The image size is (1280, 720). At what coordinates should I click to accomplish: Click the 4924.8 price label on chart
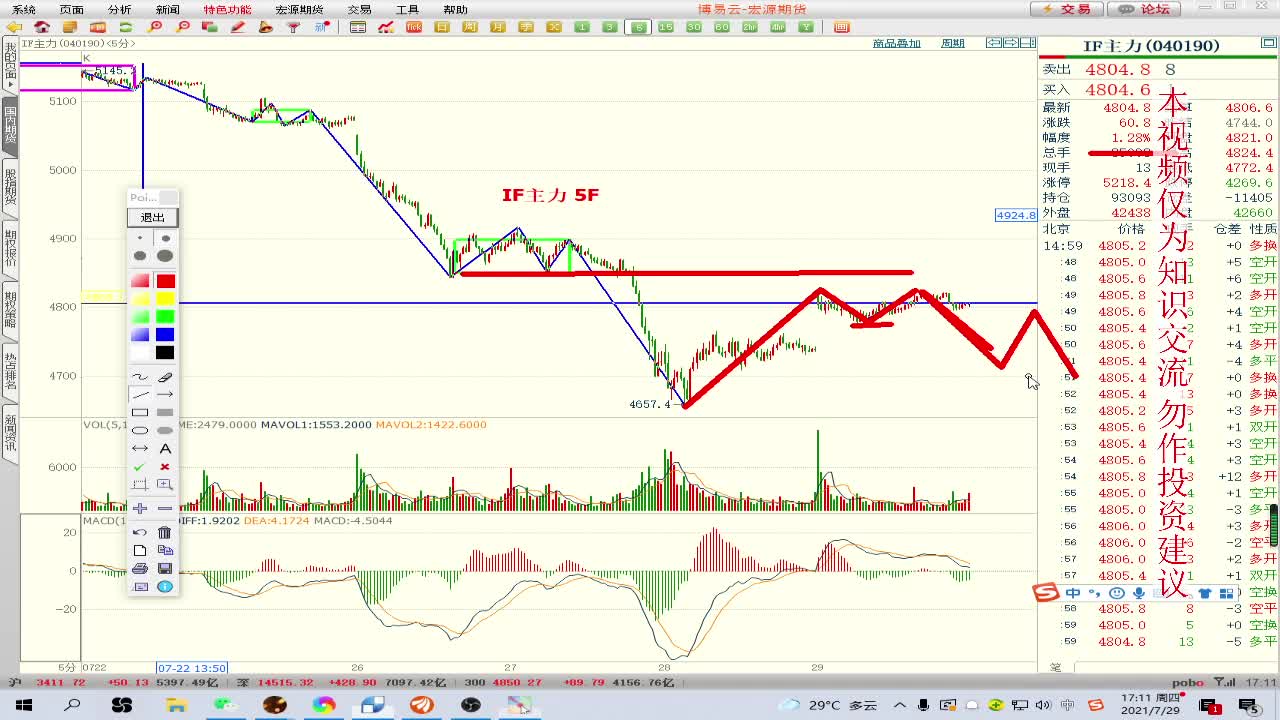pos(1016,215)
